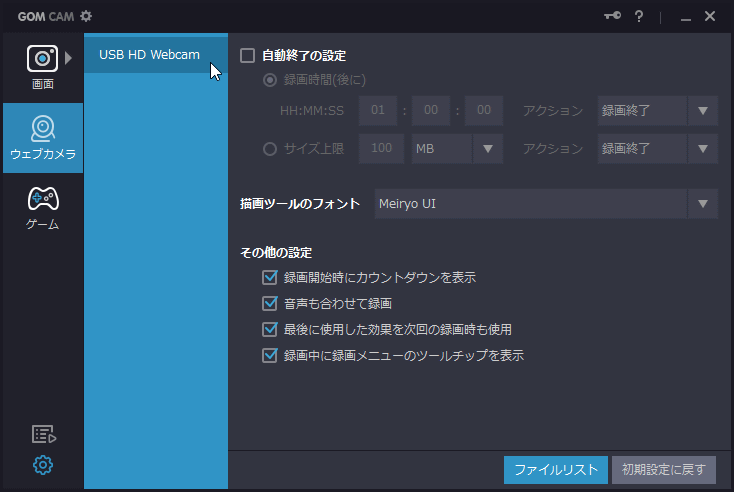Image resolution: width=734 pixels, height=492 pixels.
Task: Toggle 音声も合わせて録画 checkbox
Action: coord(270,303)
